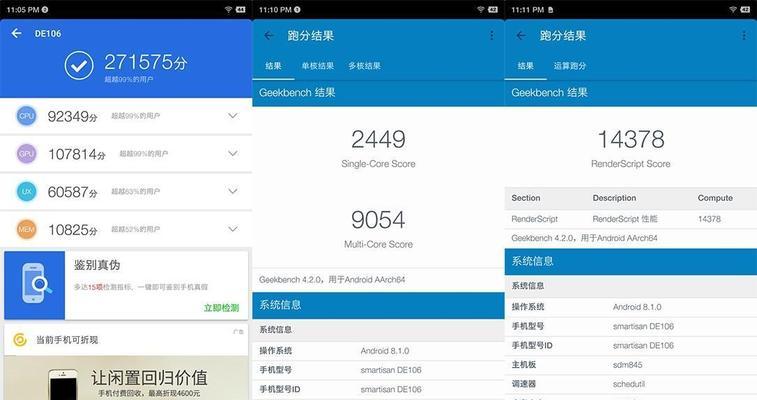This screenshot has height=400, width=757.
Task: Tap the RenderScript 性能 description cell
Action: pyautogui.click(x=625, y=219)
